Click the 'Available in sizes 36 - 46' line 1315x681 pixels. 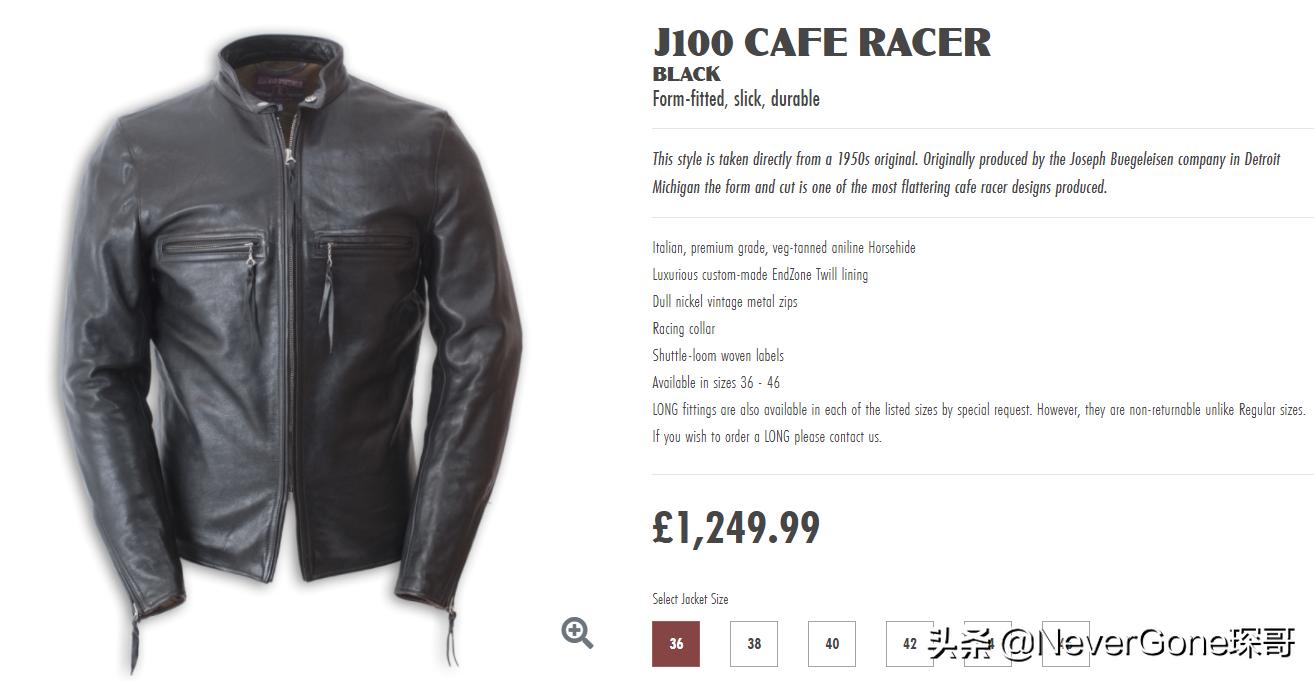716,383
